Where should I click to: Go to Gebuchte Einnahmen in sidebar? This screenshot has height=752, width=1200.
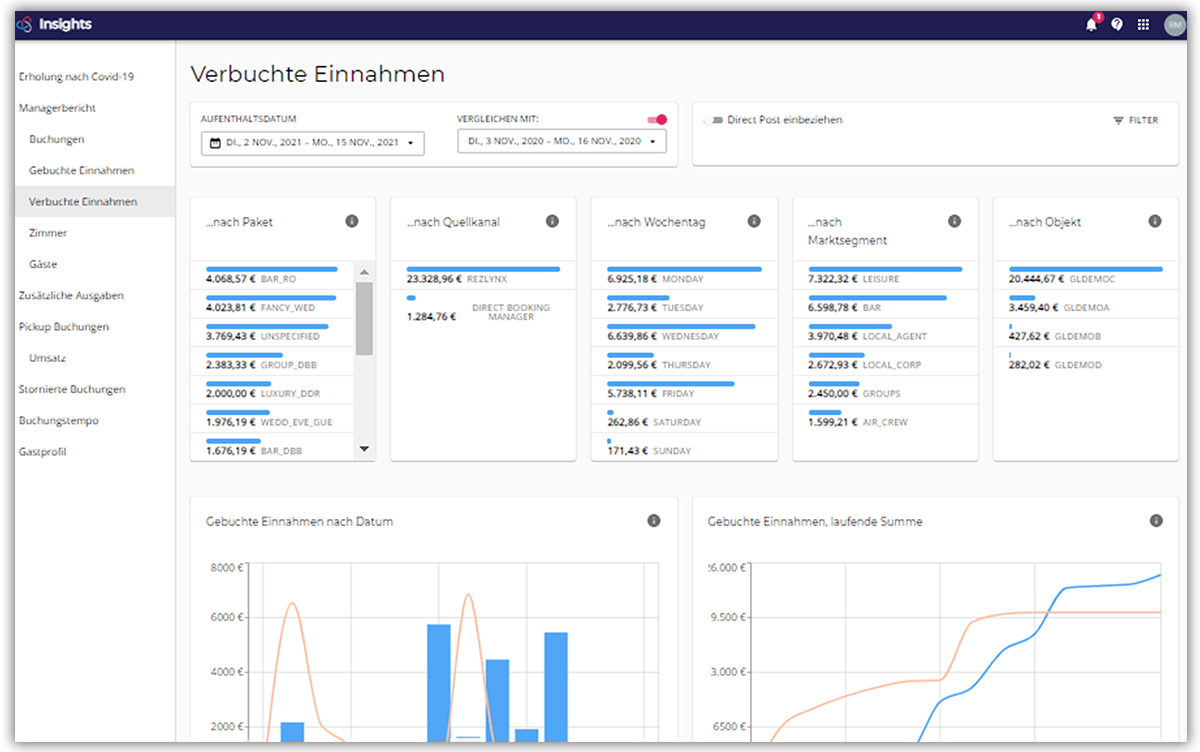pos(82,171)
